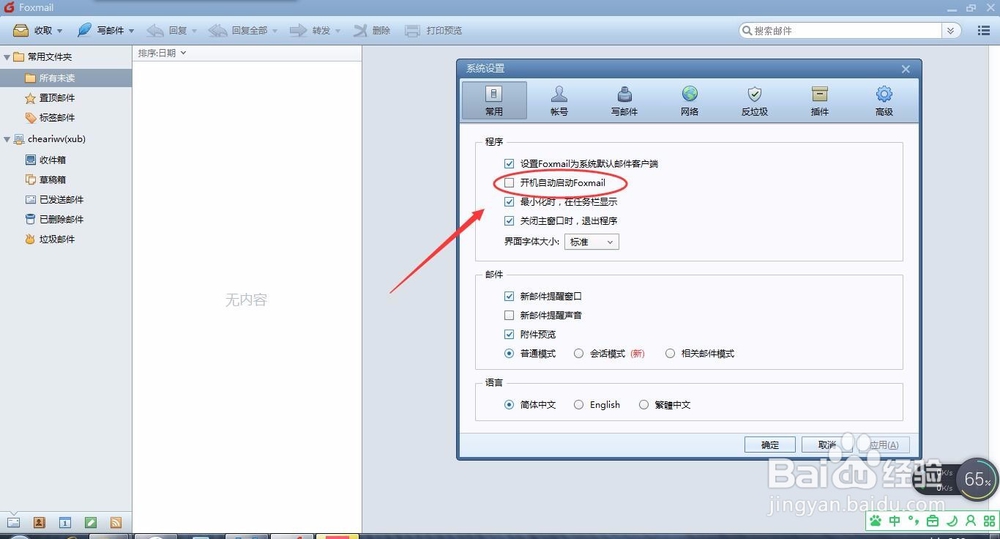
Task: Click the paw icon in tray bar
Action: coord(876,521)
